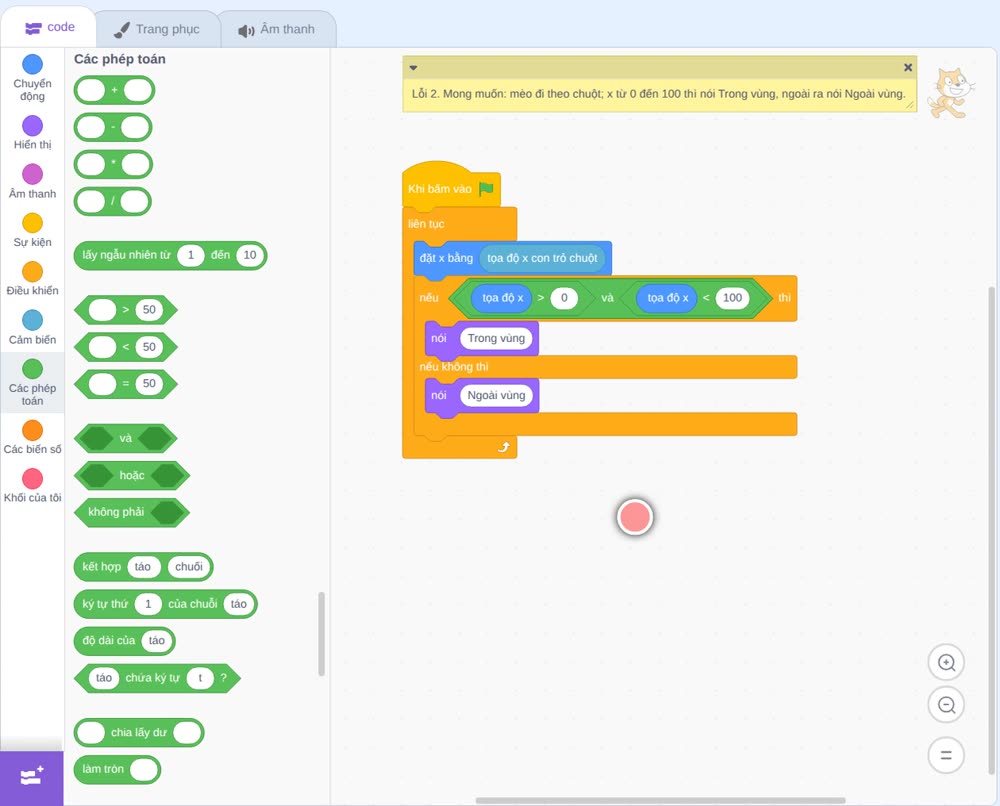Show the Khối của tôi category

(32, 486)
